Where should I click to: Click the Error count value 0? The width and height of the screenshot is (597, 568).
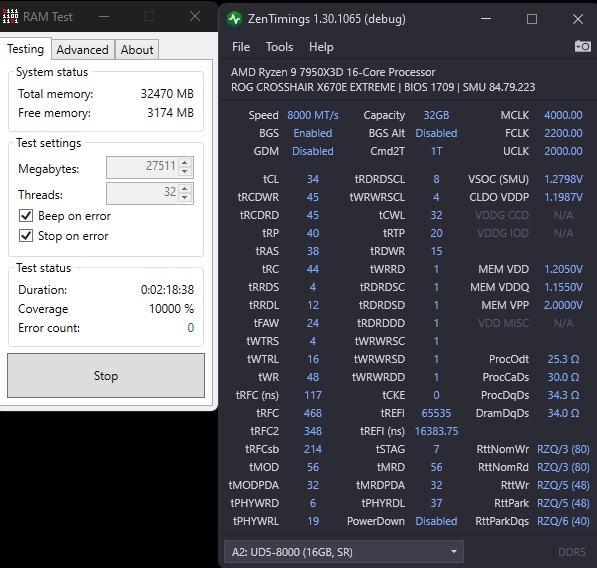pos(191,327)
